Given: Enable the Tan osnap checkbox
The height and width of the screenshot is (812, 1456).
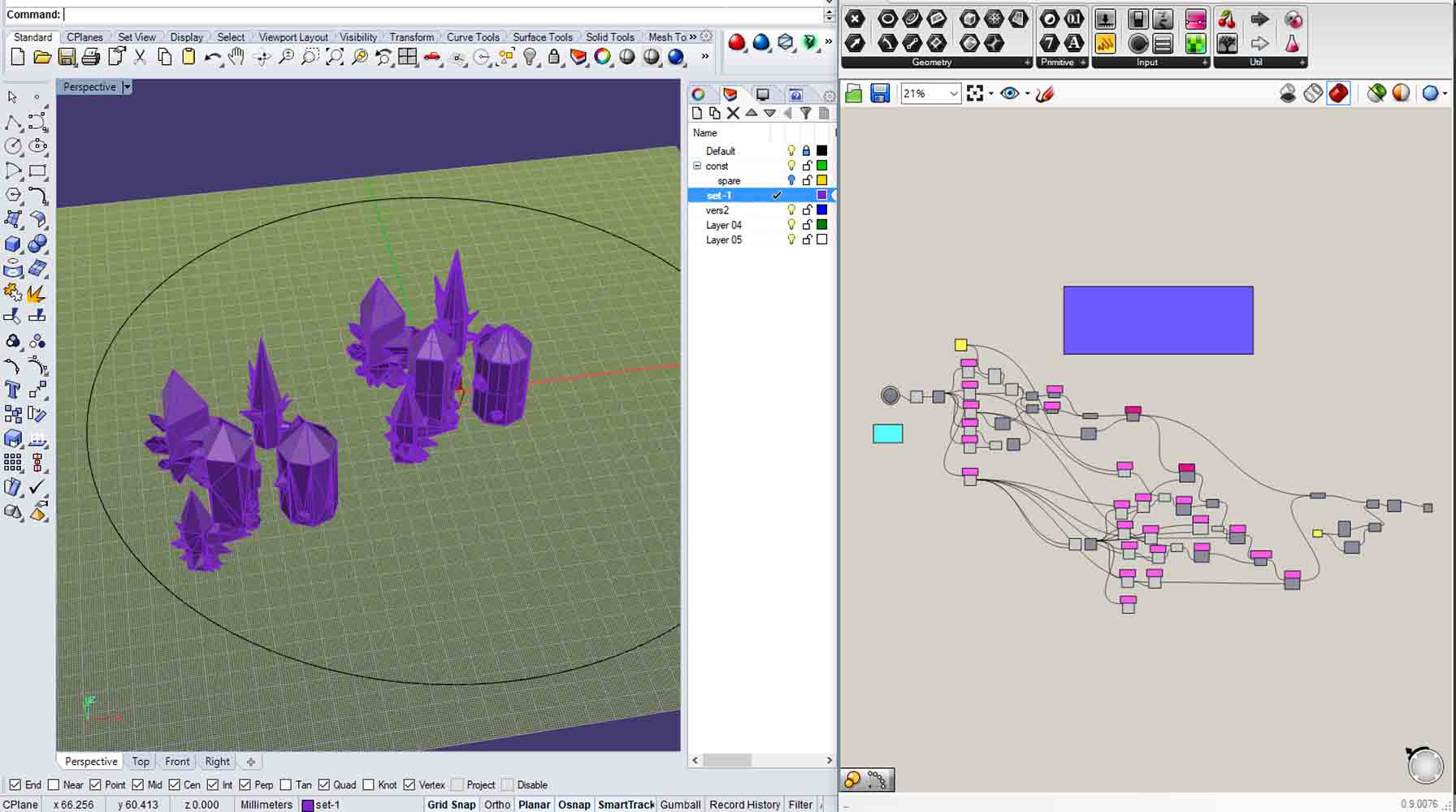Looking at the screenshot, I should [x=285, y=784].
